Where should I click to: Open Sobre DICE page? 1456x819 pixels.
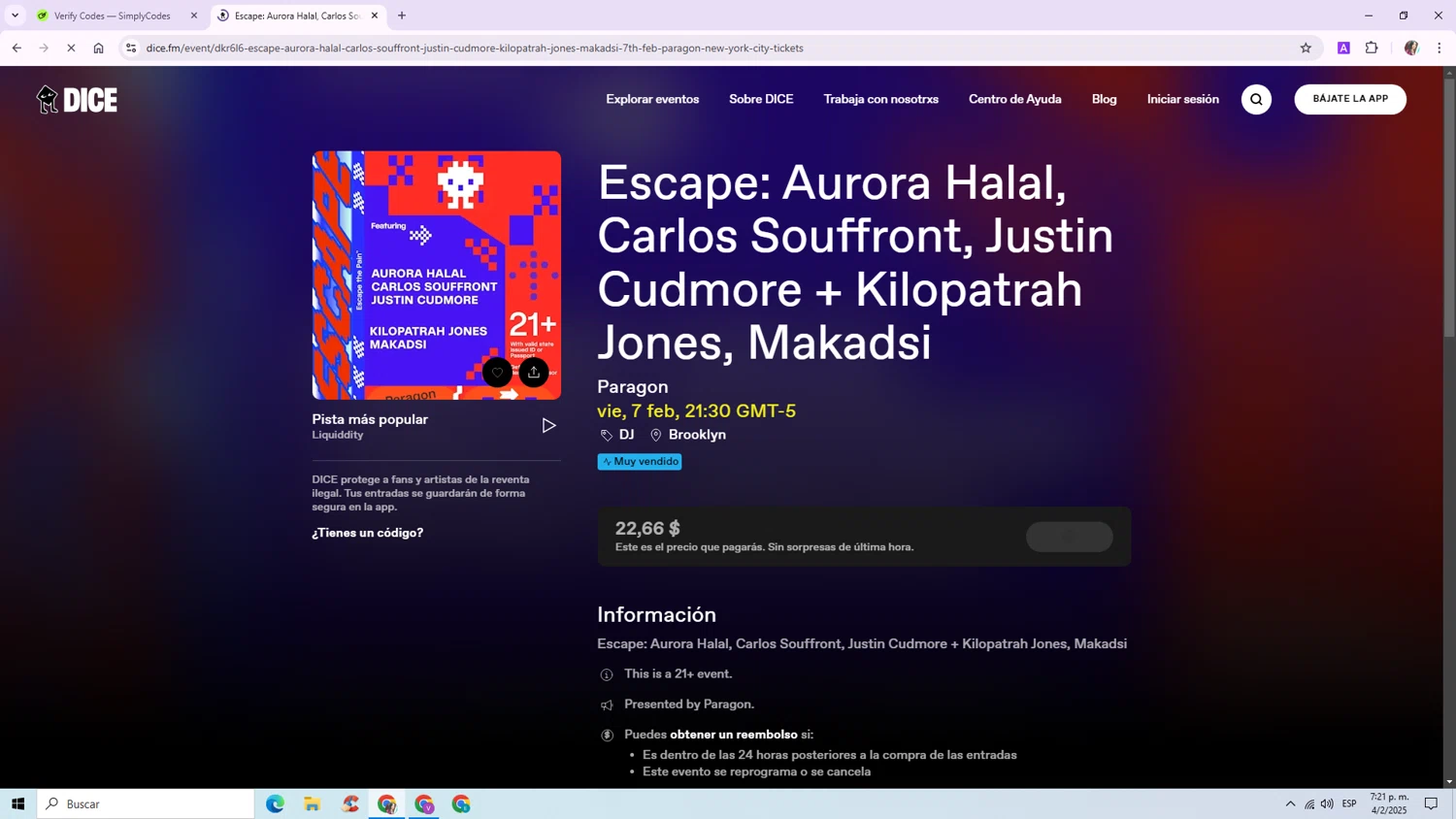(x=761, y=99)
